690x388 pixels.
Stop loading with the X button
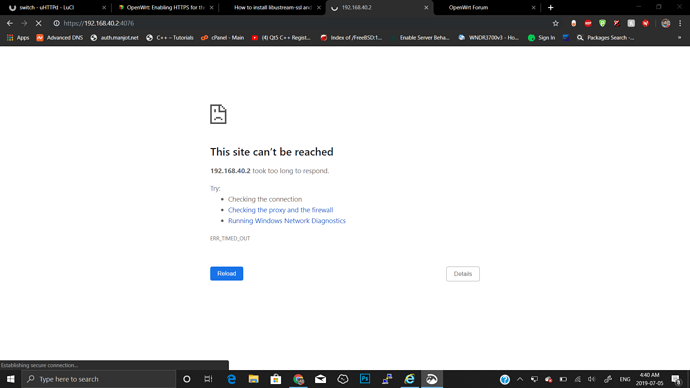(38, 23)
